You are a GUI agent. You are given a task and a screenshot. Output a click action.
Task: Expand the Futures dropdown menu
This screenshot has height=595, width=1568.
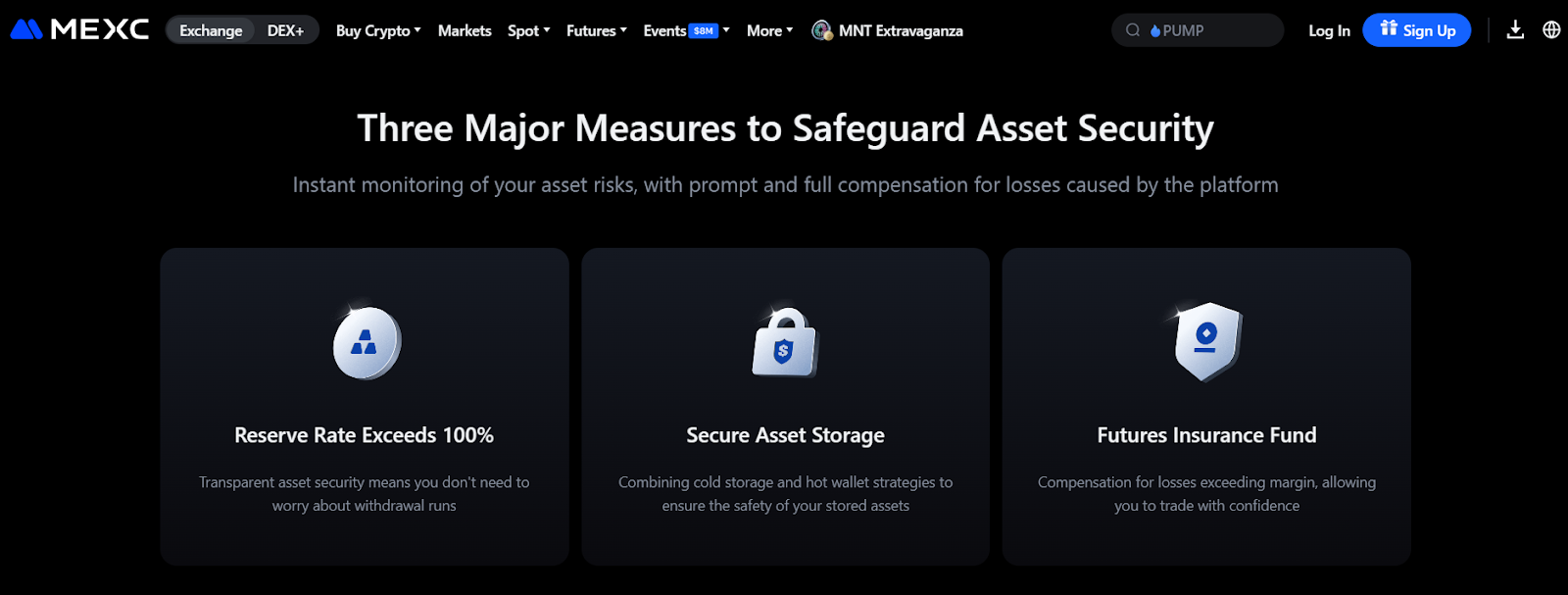pyautogui.click(x=597, y=30)
